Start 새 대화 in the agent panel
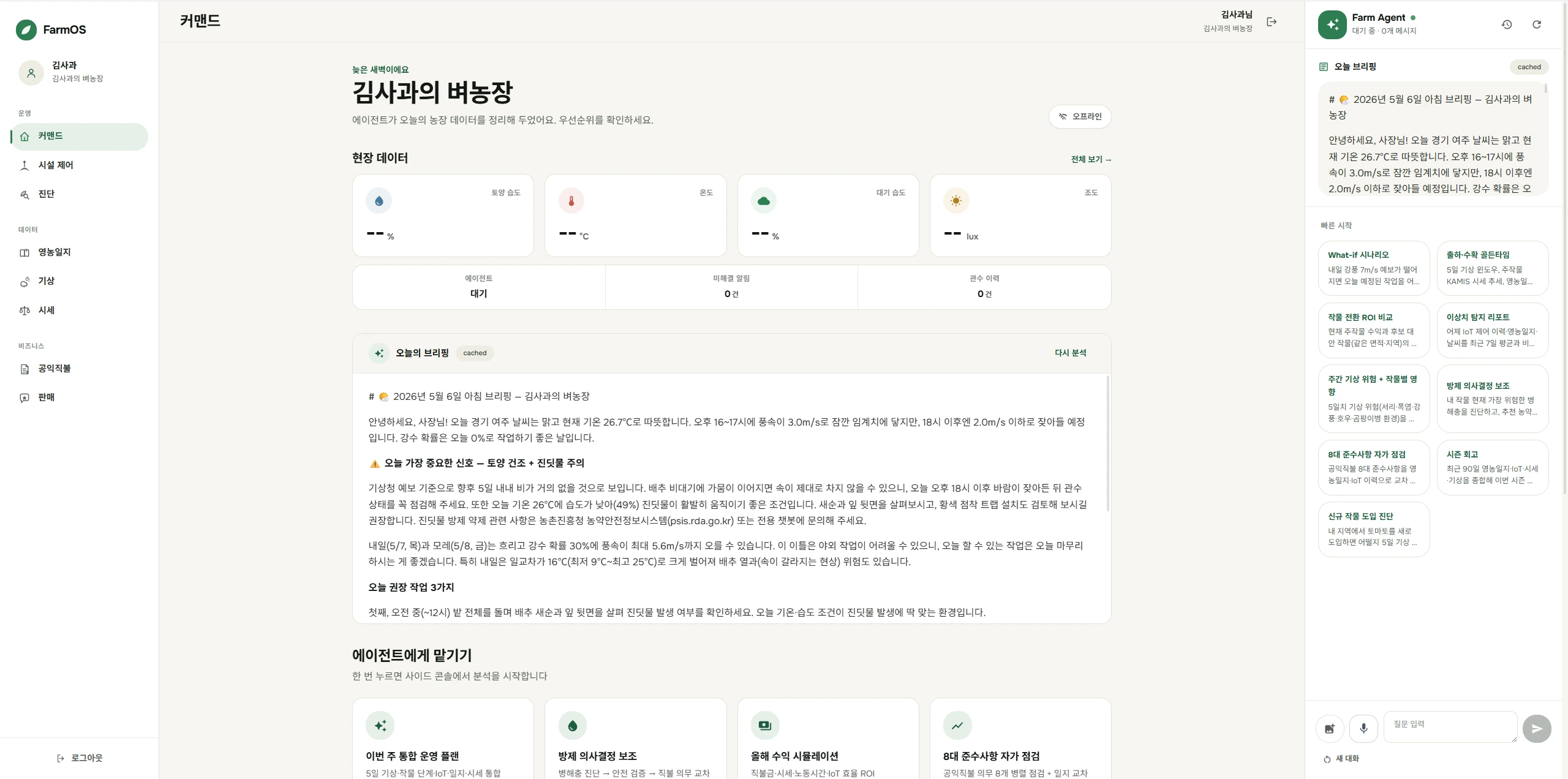 [x=1341, y=759]
